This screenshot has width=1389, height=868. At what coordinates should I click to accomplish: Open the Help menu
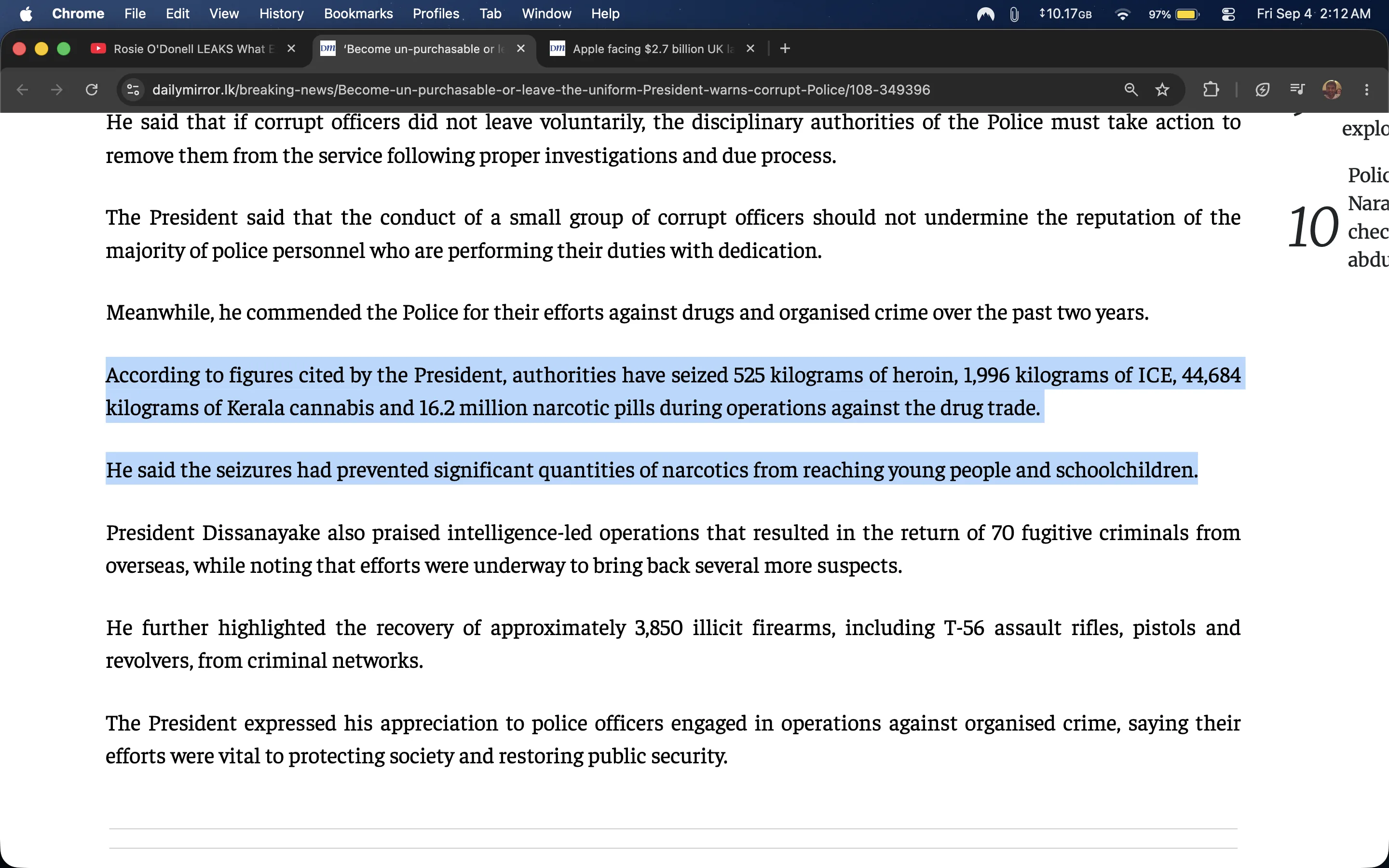(605, 14)
